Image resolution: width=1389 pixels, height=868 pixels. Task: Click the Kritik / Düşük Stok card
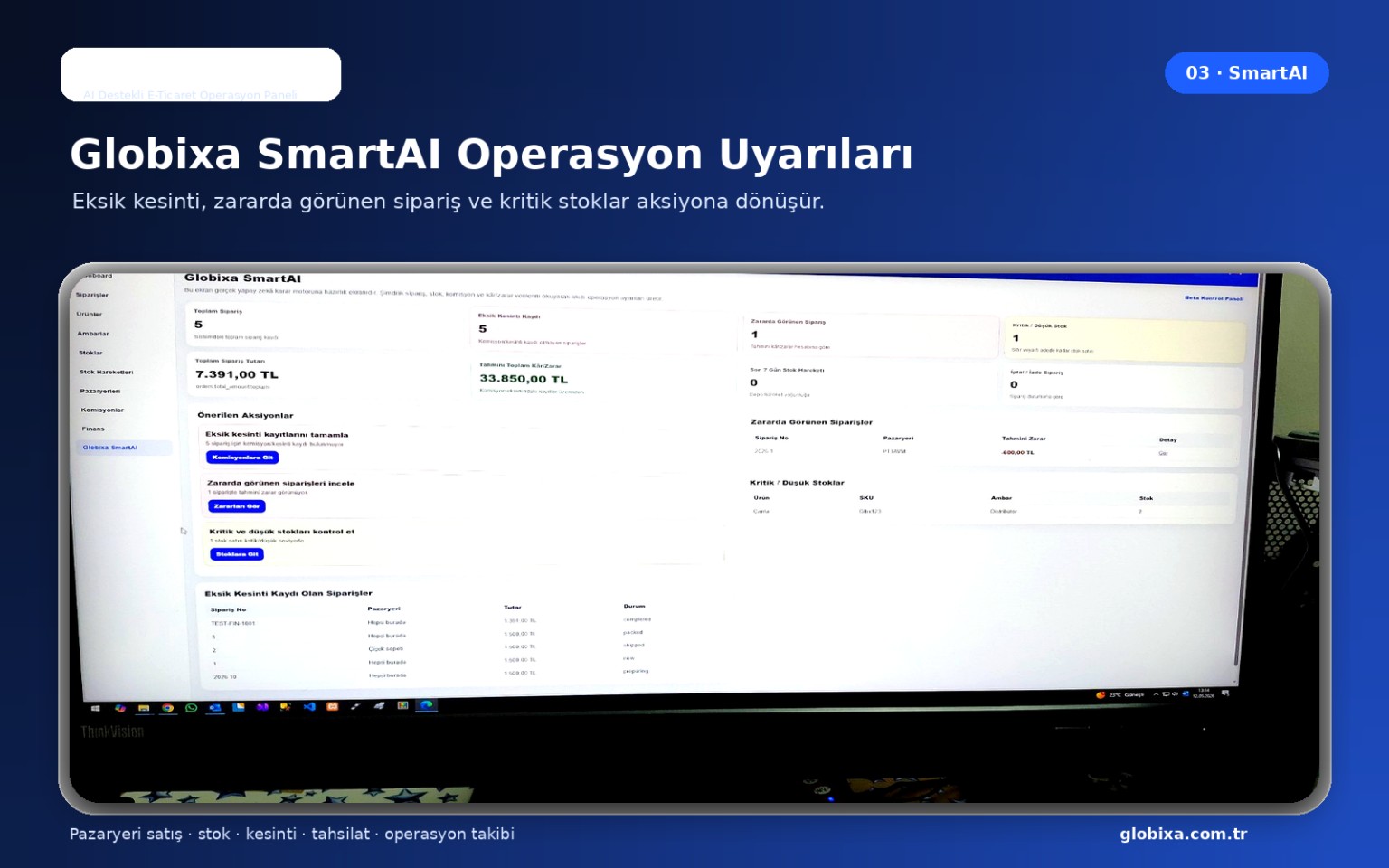[1126, 338]
